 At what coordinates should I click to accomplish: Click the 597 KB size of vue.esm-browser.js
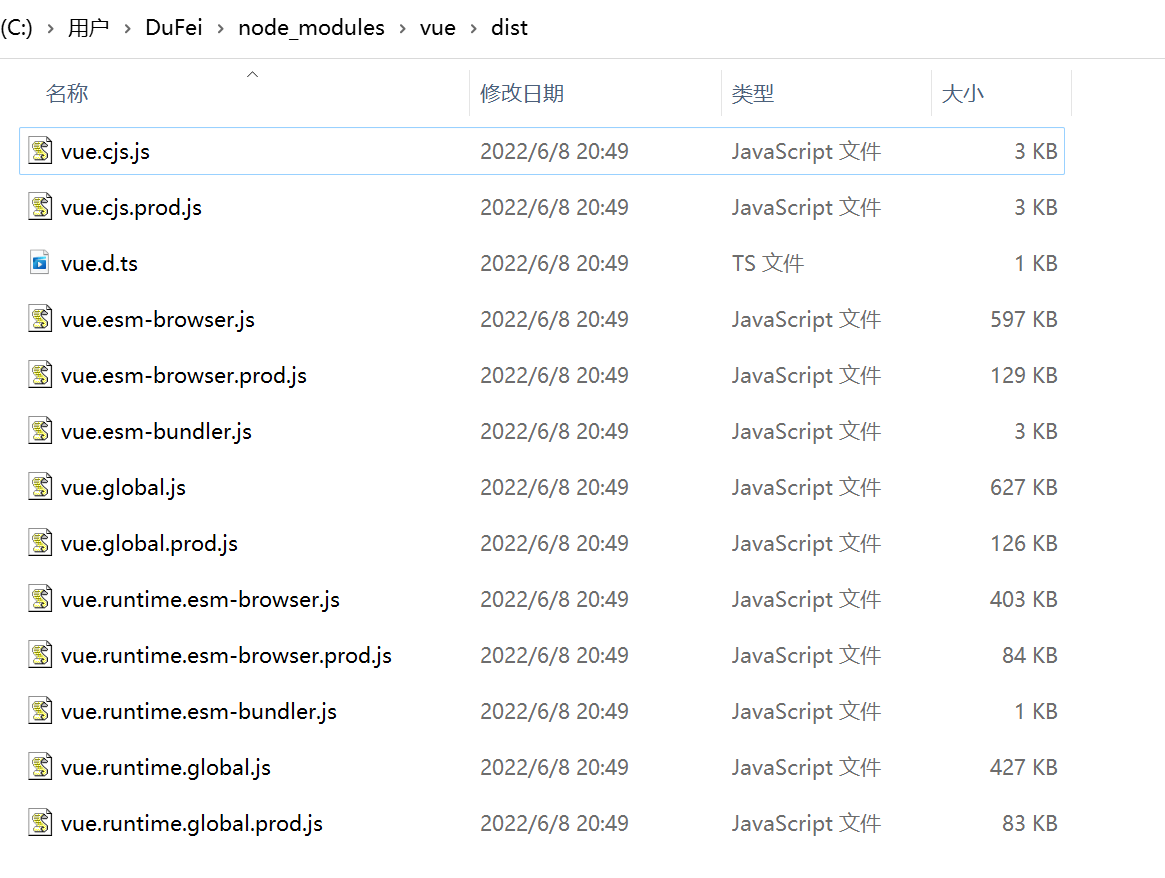(x=1024, y=319)
